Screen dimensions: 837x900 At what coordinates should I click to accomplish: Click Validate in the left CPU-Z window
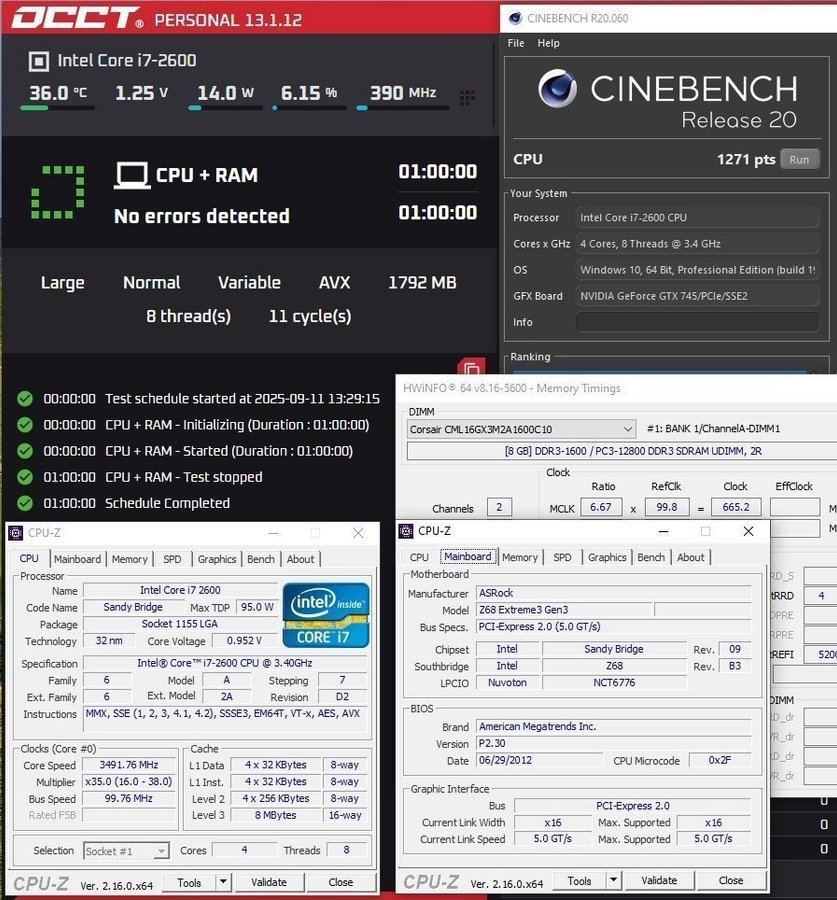(268, 882)
